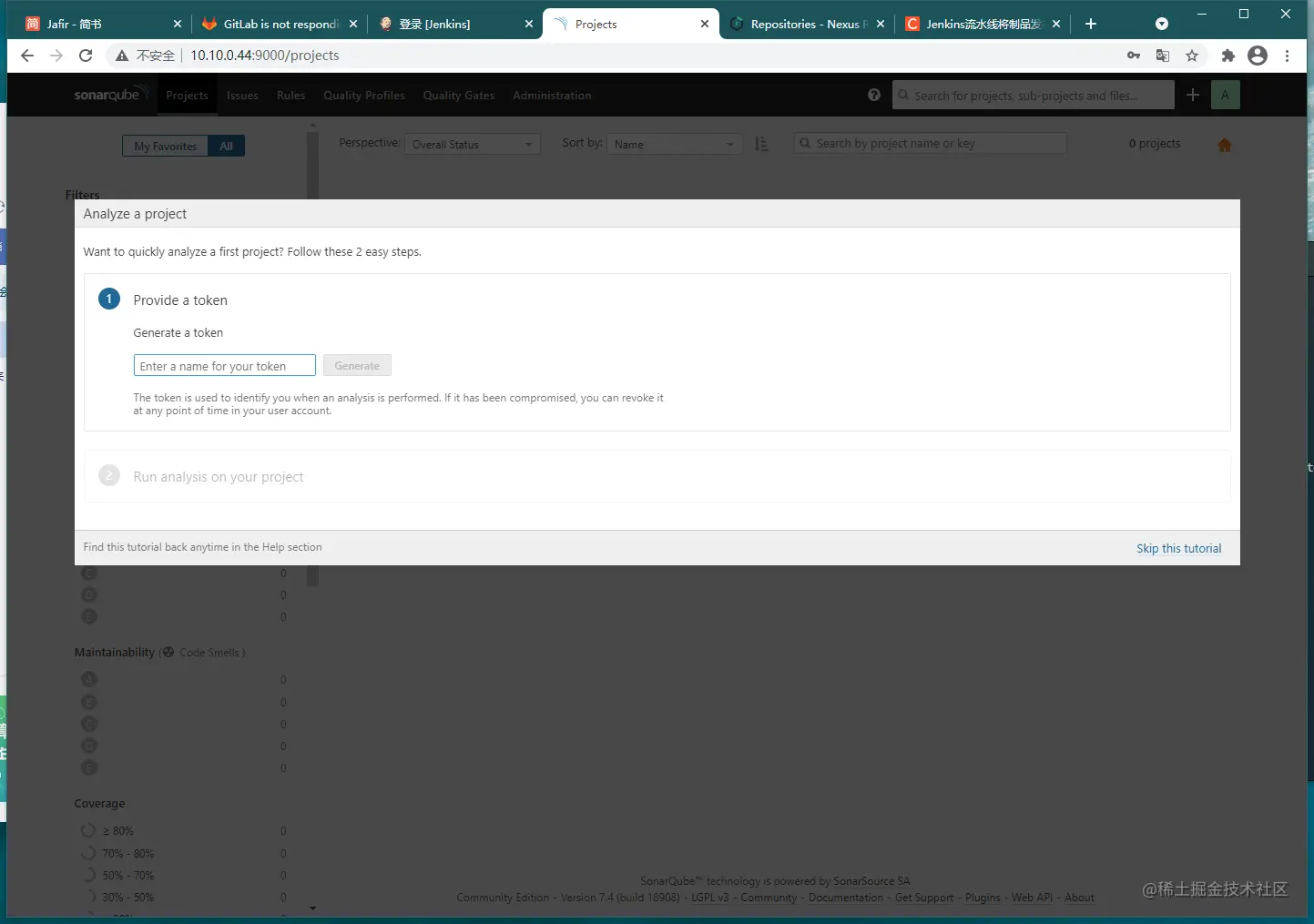Screen dimensions: 1314x924
Task: Filter coverage by 50% - 70%
Action: pos(128,876)
